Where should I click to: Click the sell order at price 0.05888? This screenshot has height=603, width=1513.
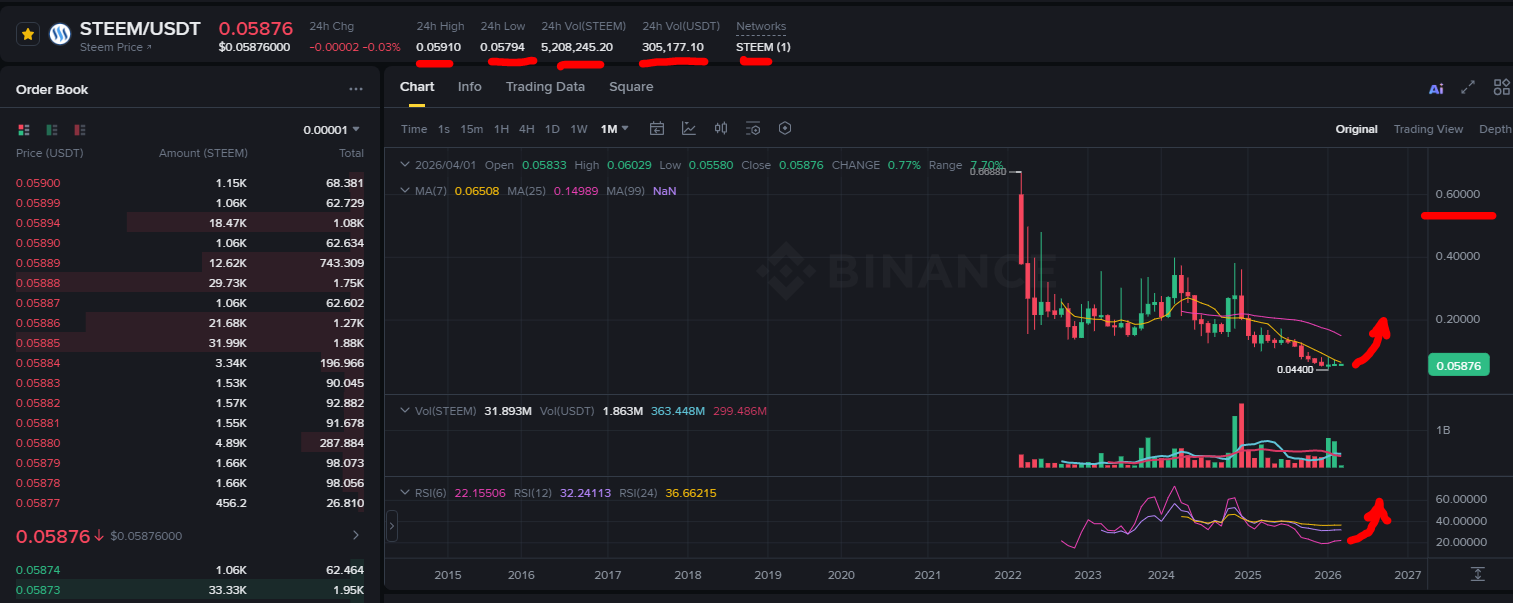190,283
